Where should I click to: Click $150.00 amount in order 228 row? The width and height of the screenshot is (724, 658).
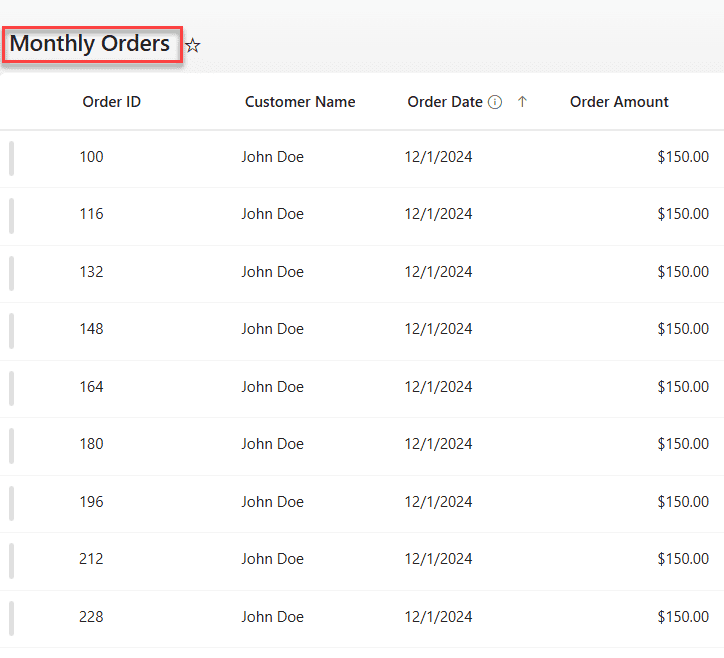click(683, 616)
